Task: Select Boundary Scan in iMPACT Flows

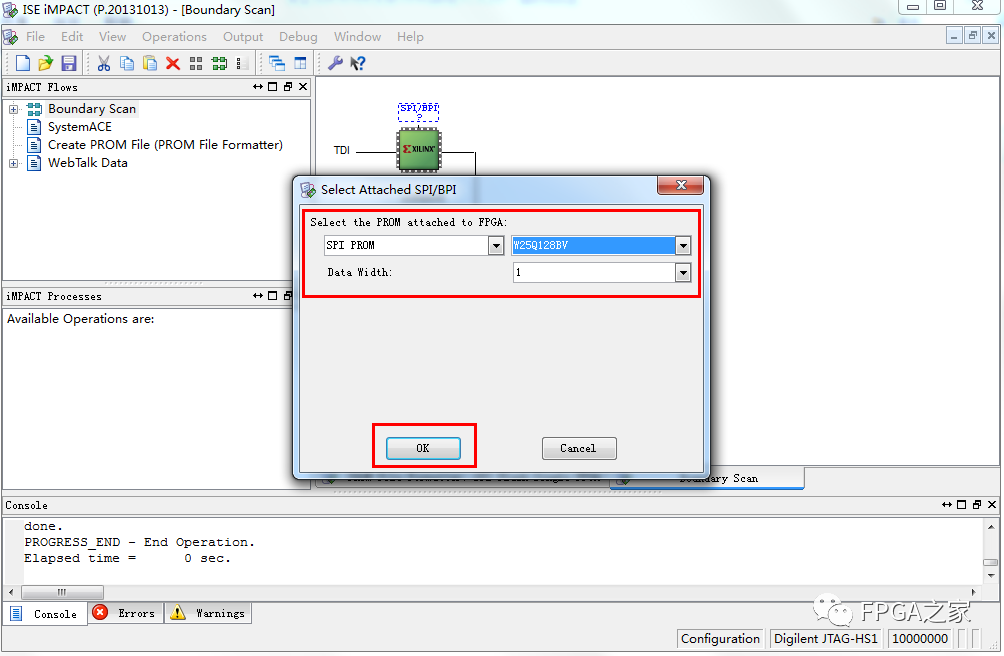Action: click(92, 109)
